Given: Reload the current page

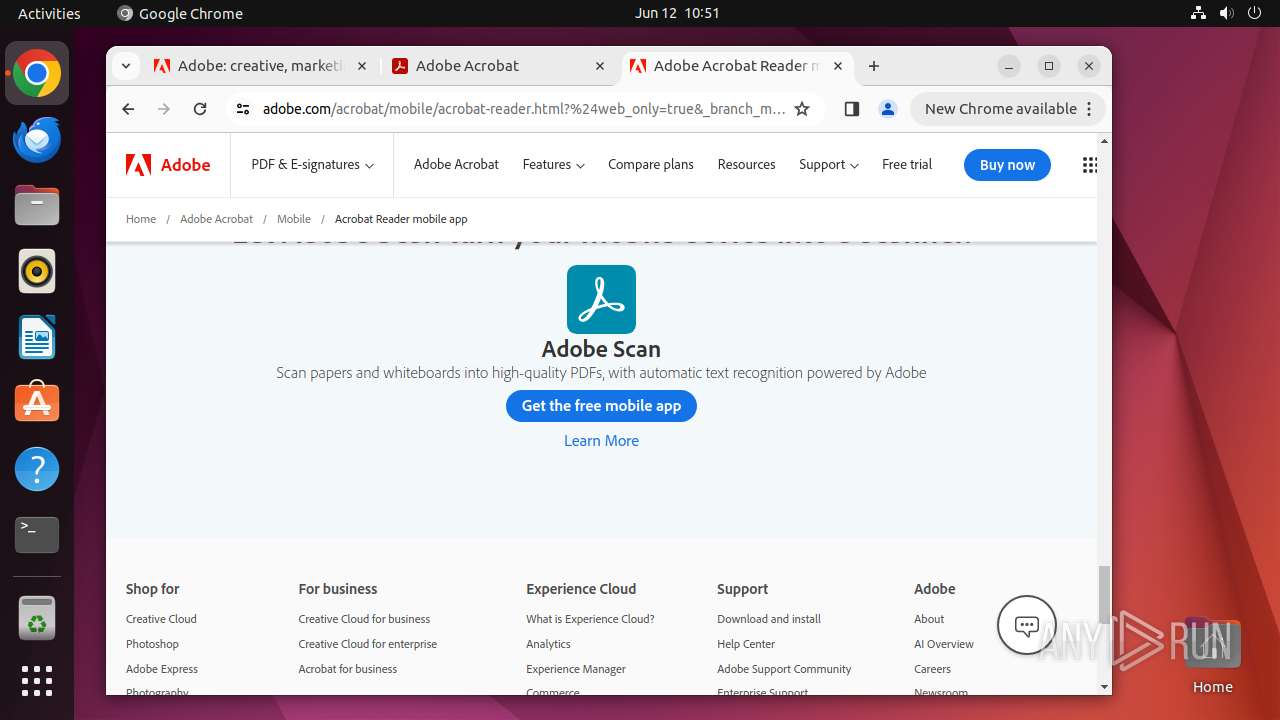Looking at the screenshot, I should [200, 109].
